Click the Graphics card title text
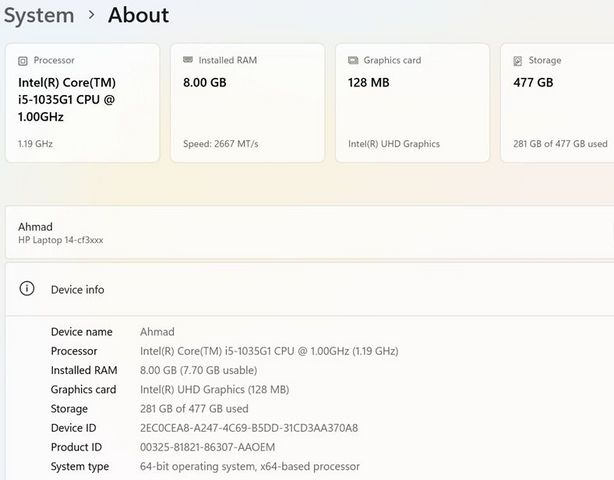Image resolution: width=614 pixels, height=480 pixels. tap(392, 60)
